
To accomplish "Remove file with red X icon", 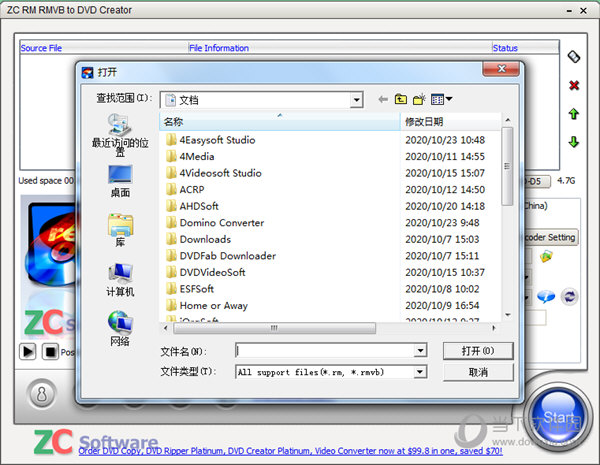I will coord(574,85).
